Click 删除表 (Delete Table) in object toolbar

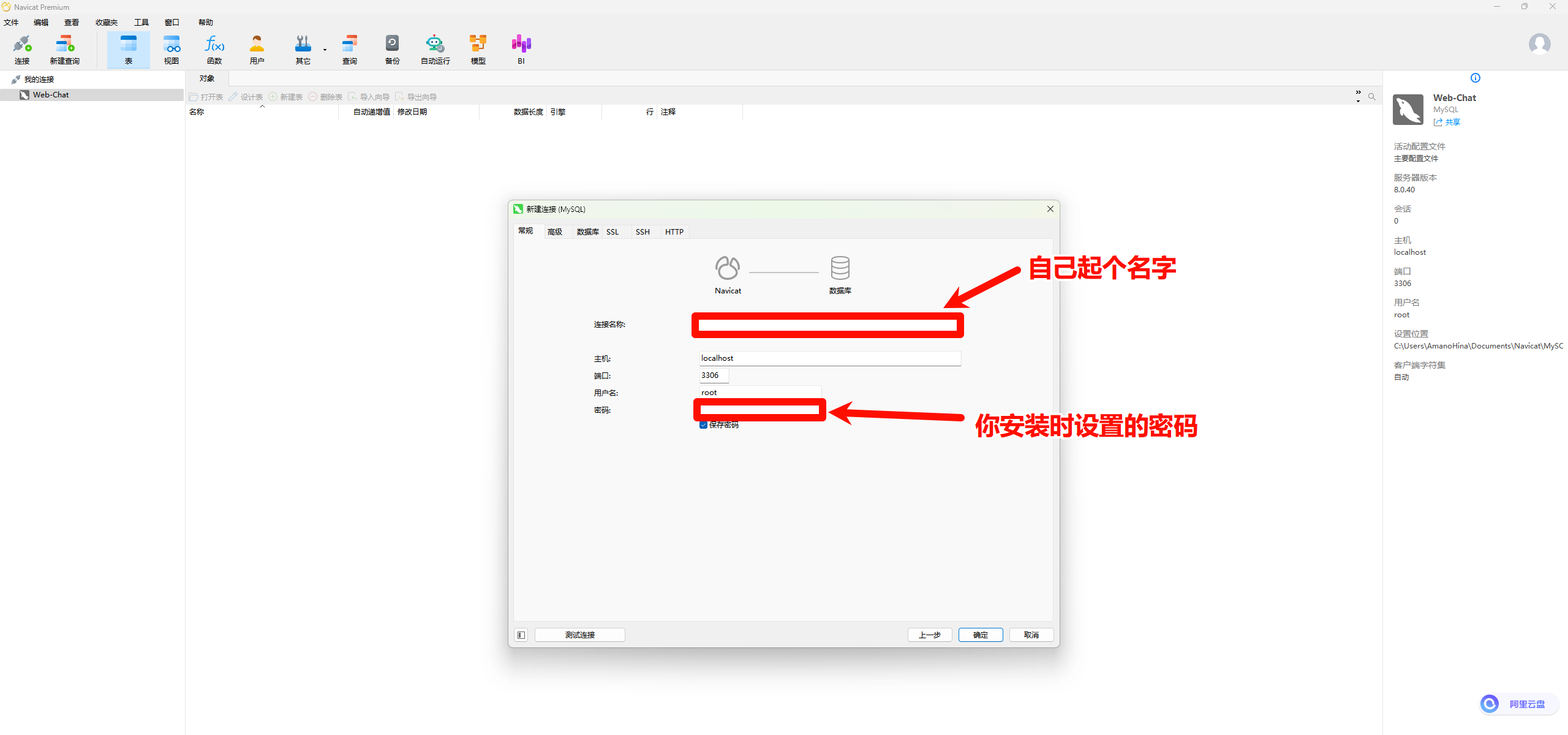tap(326, 97)
